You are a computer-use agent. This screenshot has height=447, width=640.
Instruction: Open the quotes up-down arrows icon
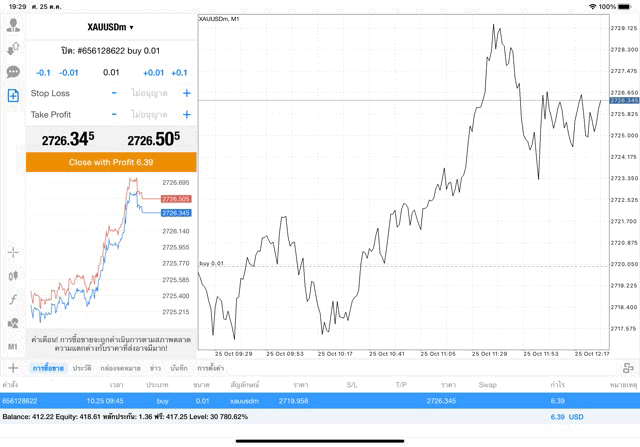13,49
